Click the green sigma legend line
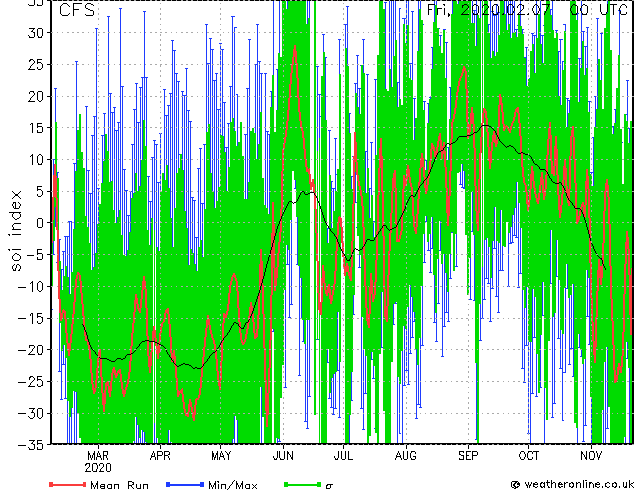634x490 pixels. (302, 484)
